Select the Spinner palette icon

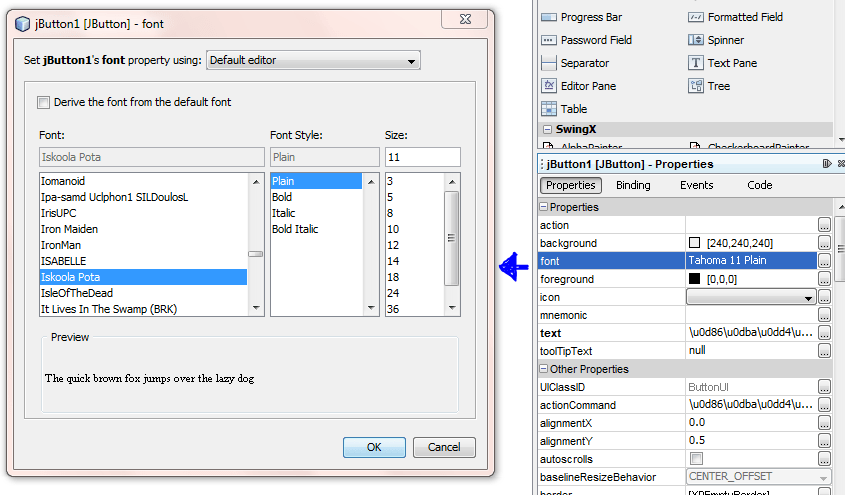(696, 40)
